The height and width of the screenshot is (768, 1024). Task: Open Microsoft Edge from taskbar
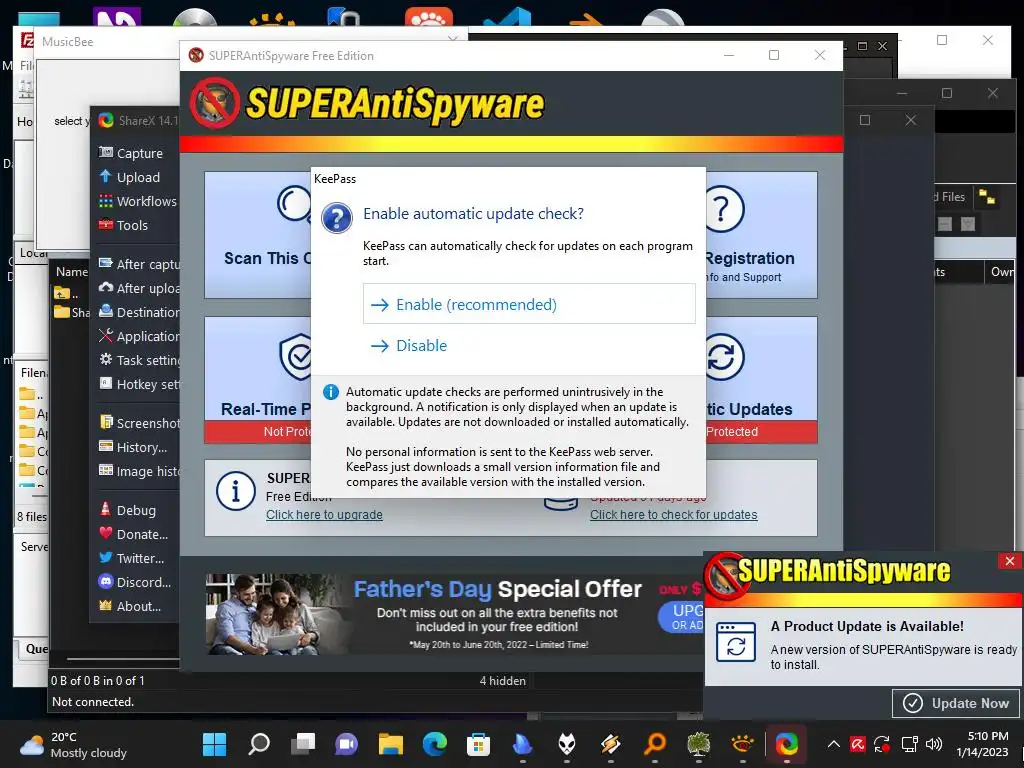(x=434, y=744)
